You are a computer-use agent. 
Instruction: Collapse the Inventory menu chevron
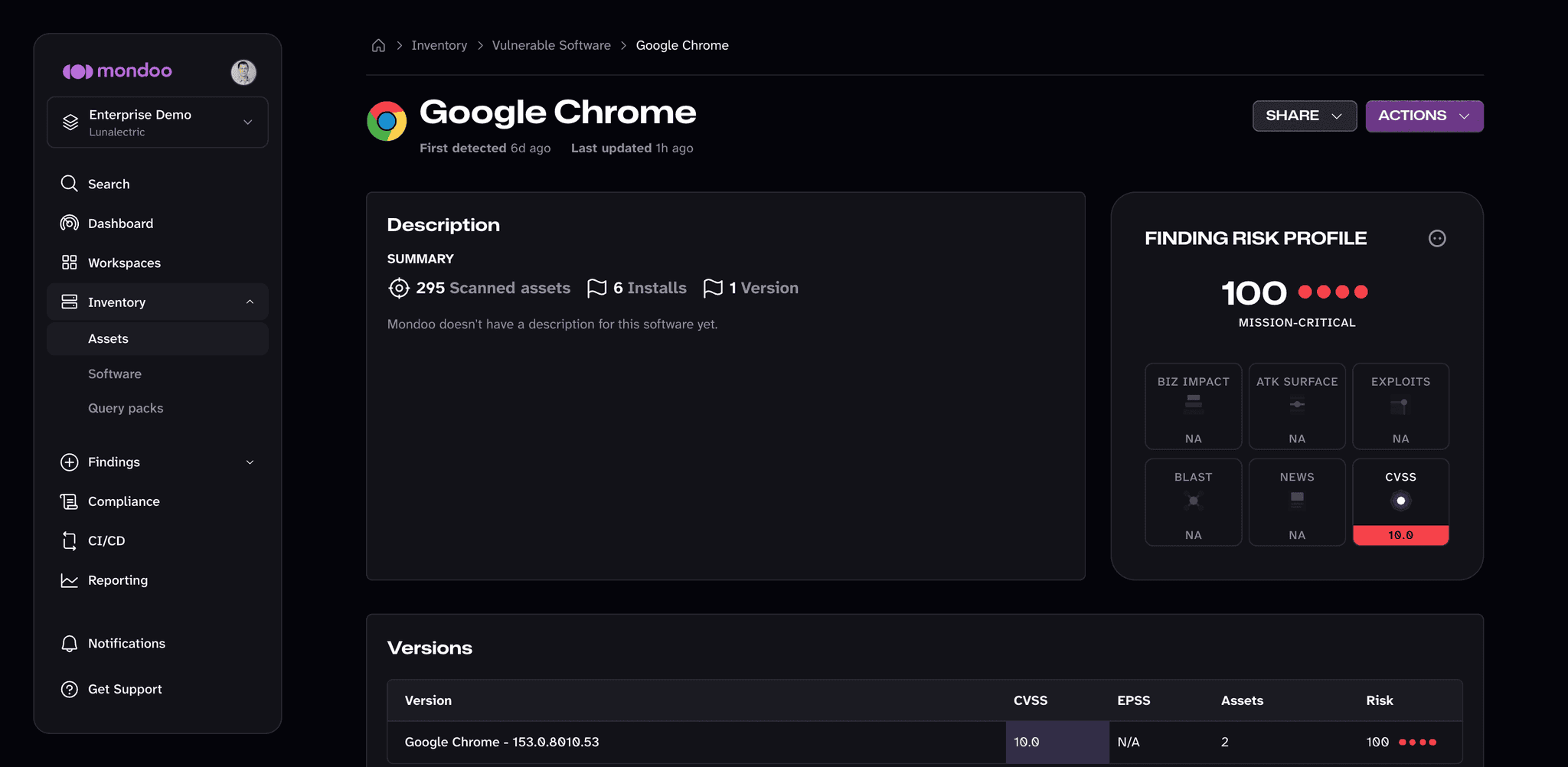(x=250, y=302)
